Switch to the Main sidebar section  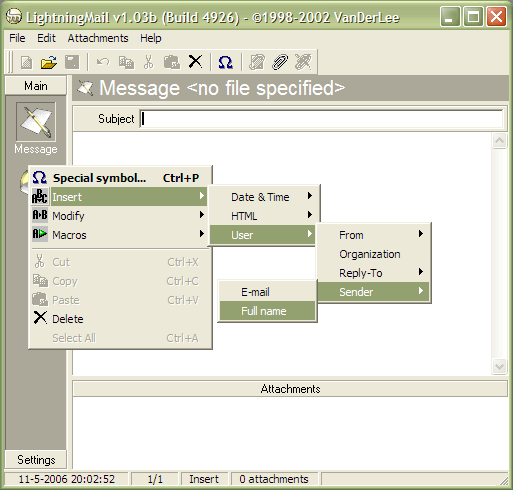pyautogui.click(x=36, y=86)
